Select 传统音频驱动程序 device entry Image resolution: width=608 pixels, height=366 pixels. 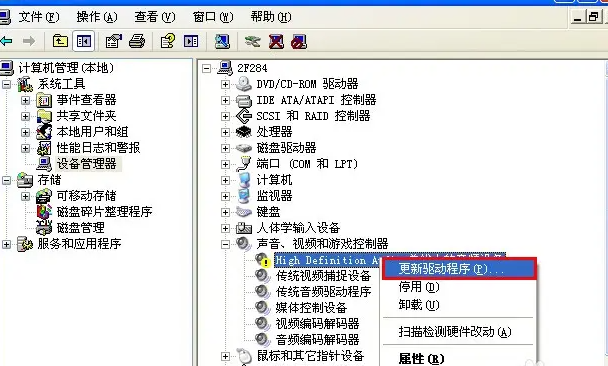click(x=323, y=292)
